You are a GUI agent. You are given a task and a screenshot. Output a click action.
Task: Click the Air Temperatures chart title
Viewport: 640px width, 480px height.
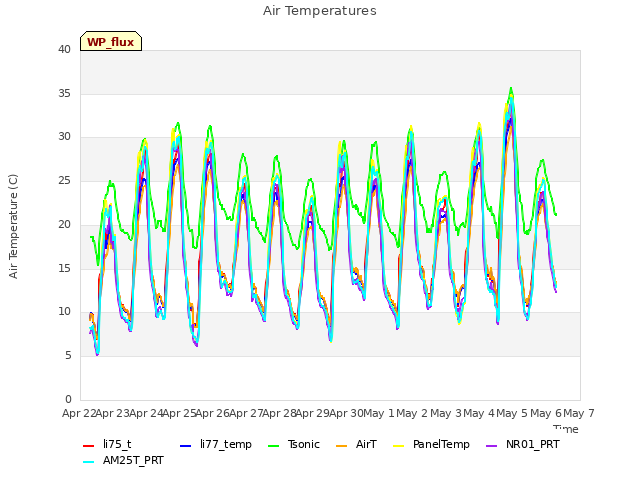(x=320, y=11)
